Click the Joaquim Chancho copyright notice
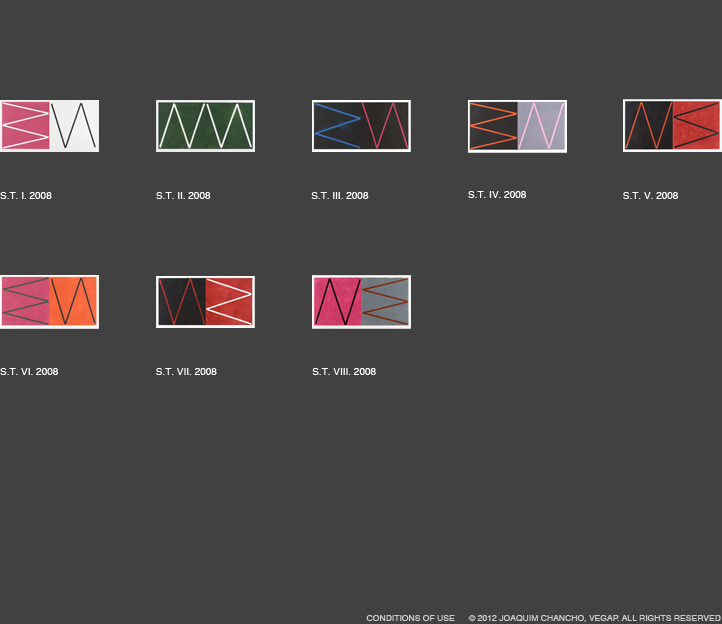722x624 pixels. click(594, 618)
